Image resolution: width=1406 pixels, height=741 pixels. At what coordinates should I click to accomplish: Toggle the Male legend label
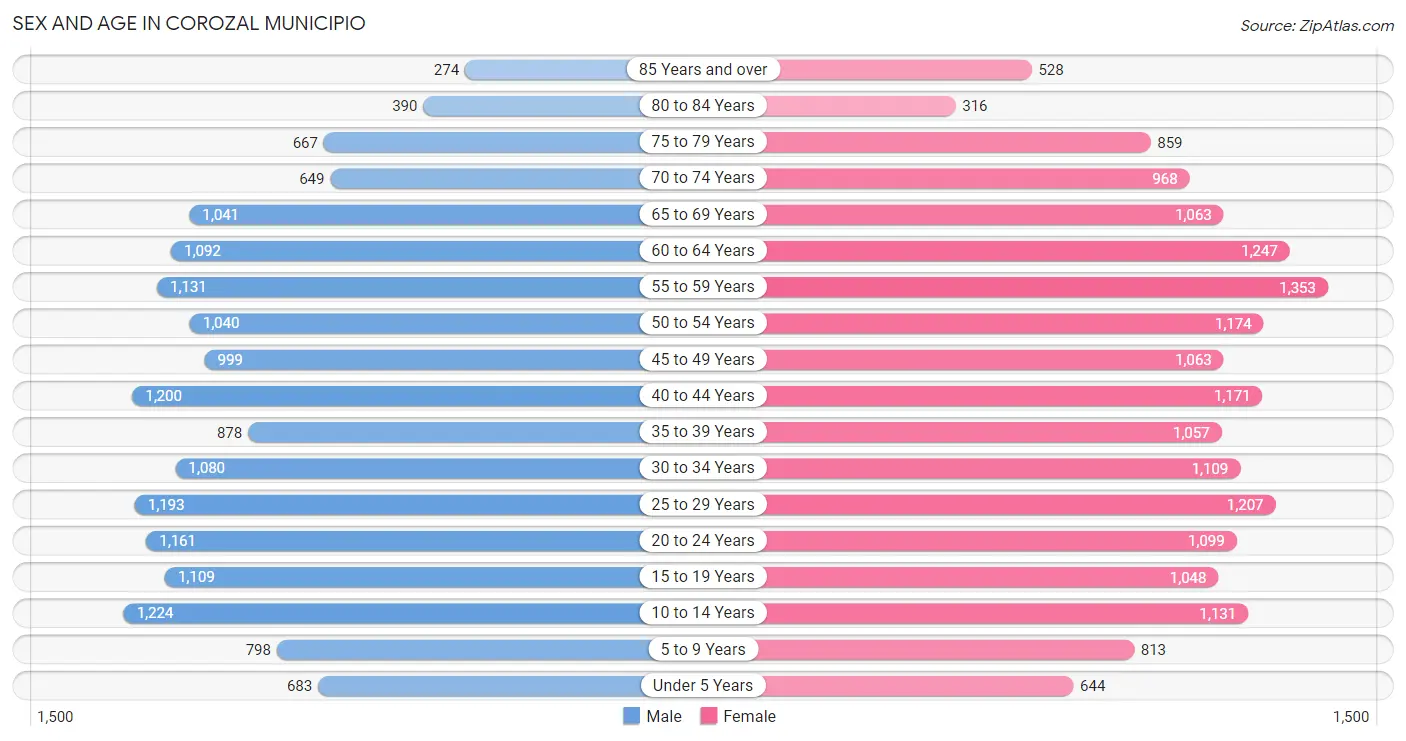664,716
